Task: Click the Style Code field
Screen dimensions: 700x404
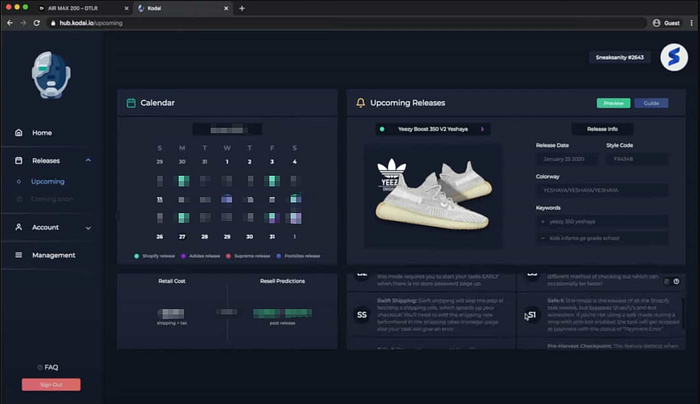Action: (637, 159)
